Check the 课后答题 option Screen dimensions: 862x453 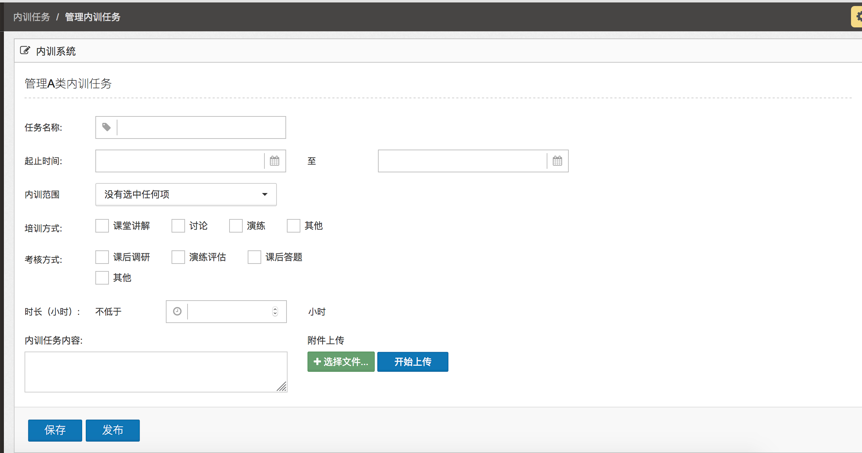click(x=254, y=257)
